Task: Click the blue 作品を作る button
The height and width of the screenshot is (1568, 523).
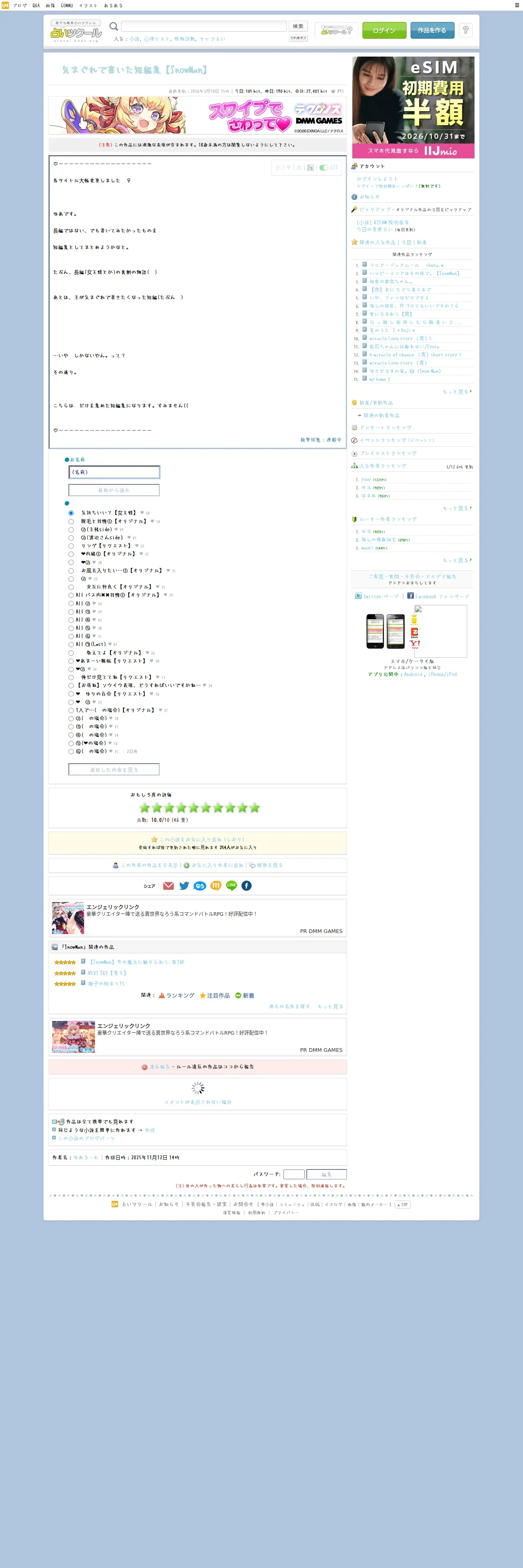Action: click(x=432, y=31)
